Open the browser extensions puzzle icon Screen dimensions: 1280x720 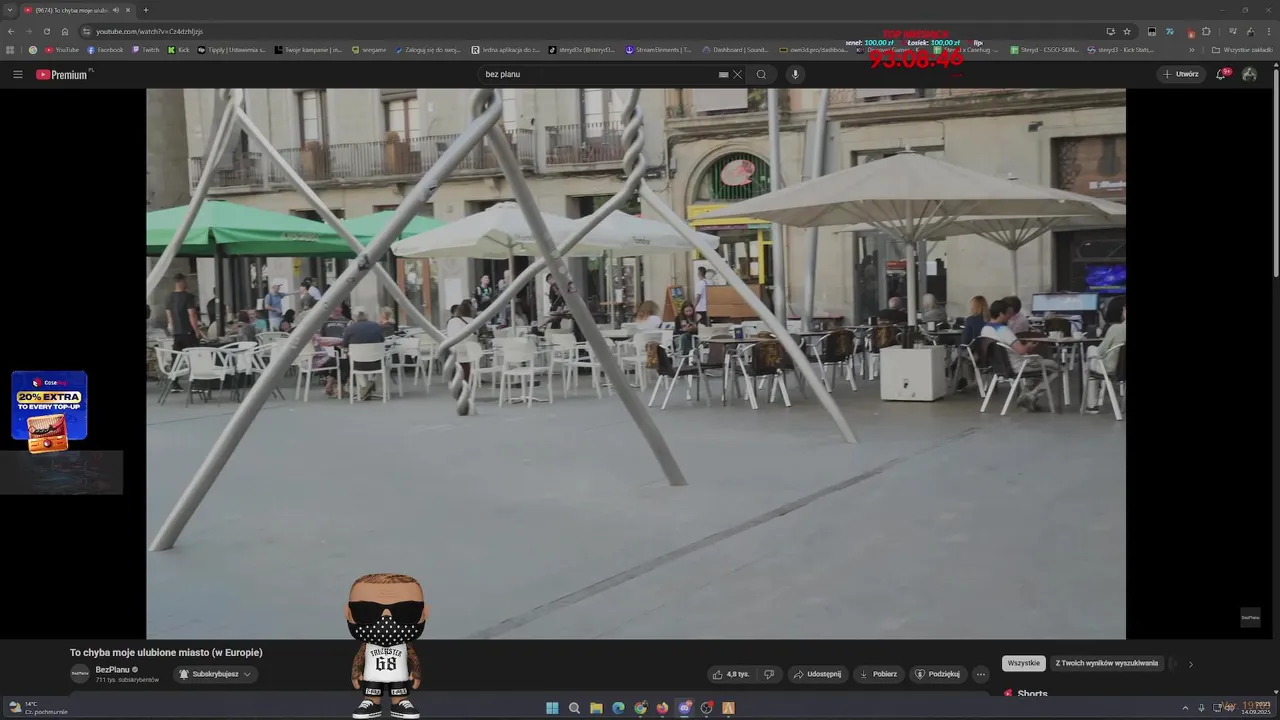coord(1206,31)
